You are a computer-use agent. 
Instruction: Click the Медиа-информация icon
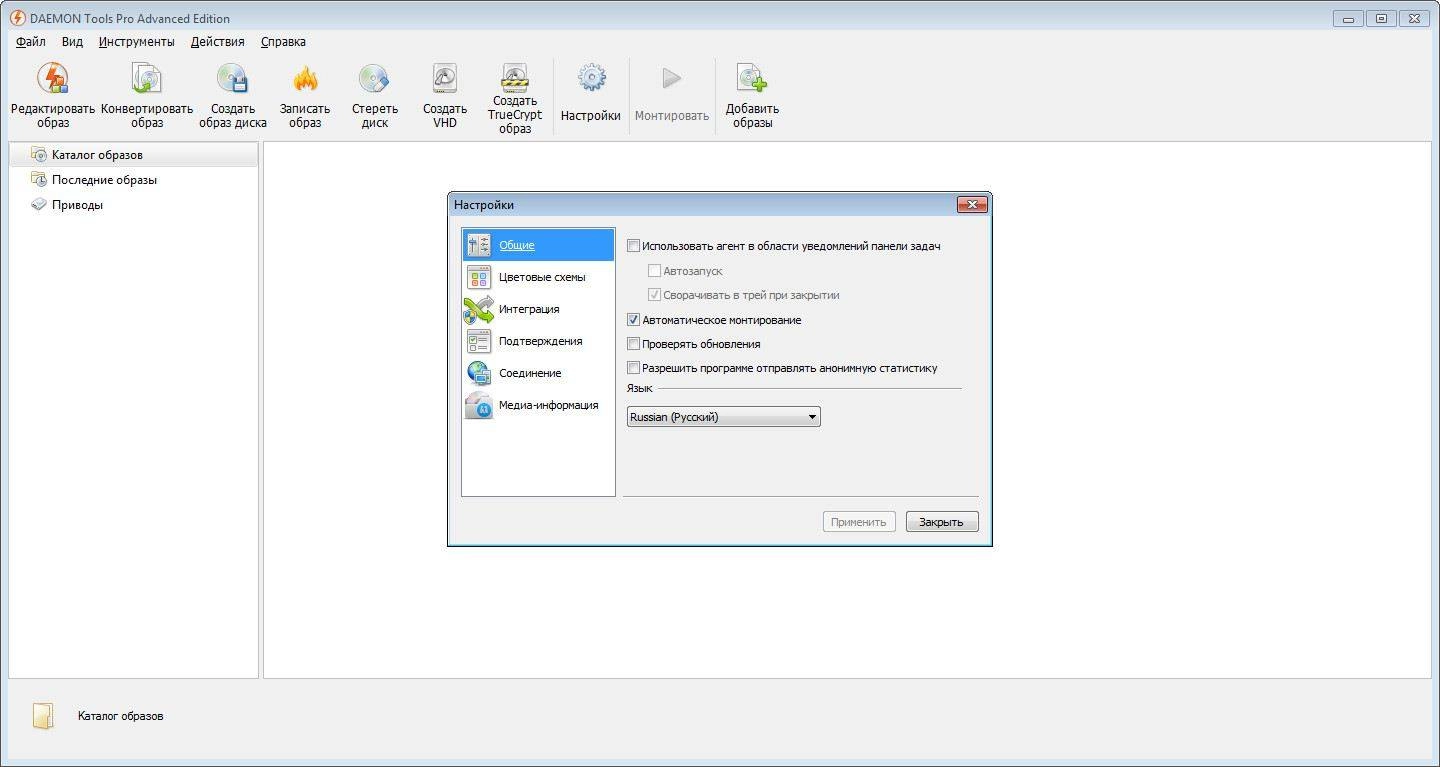click(x=479, y=405)
